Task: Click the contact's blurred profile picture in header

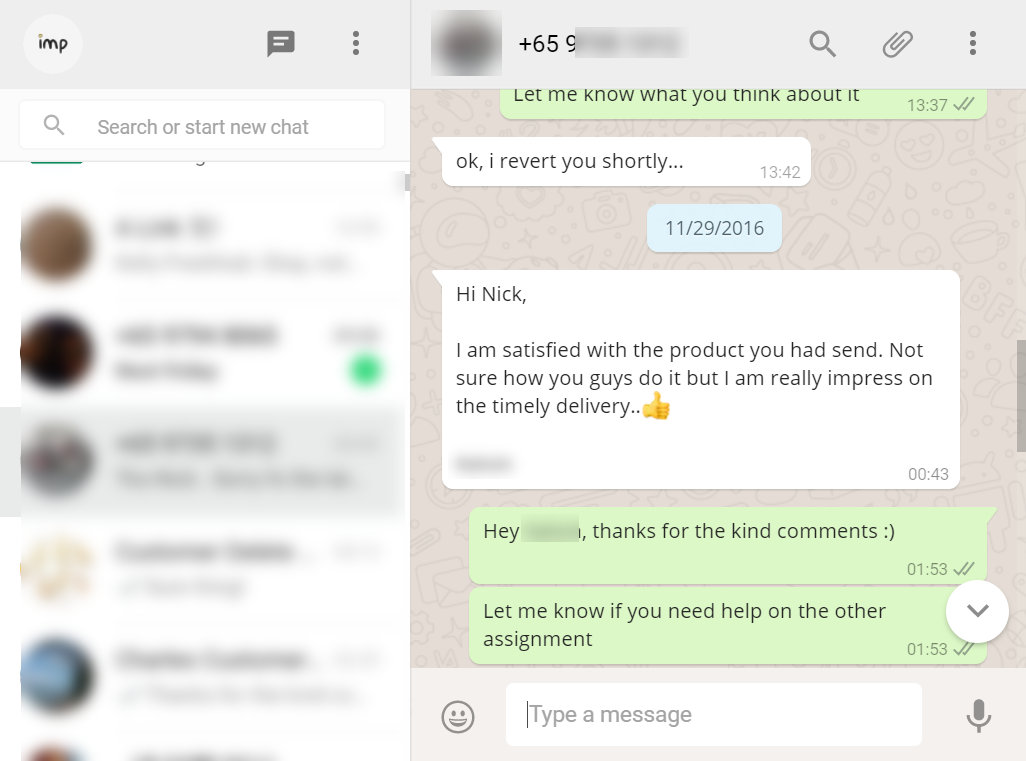Action: pos(467,43)
